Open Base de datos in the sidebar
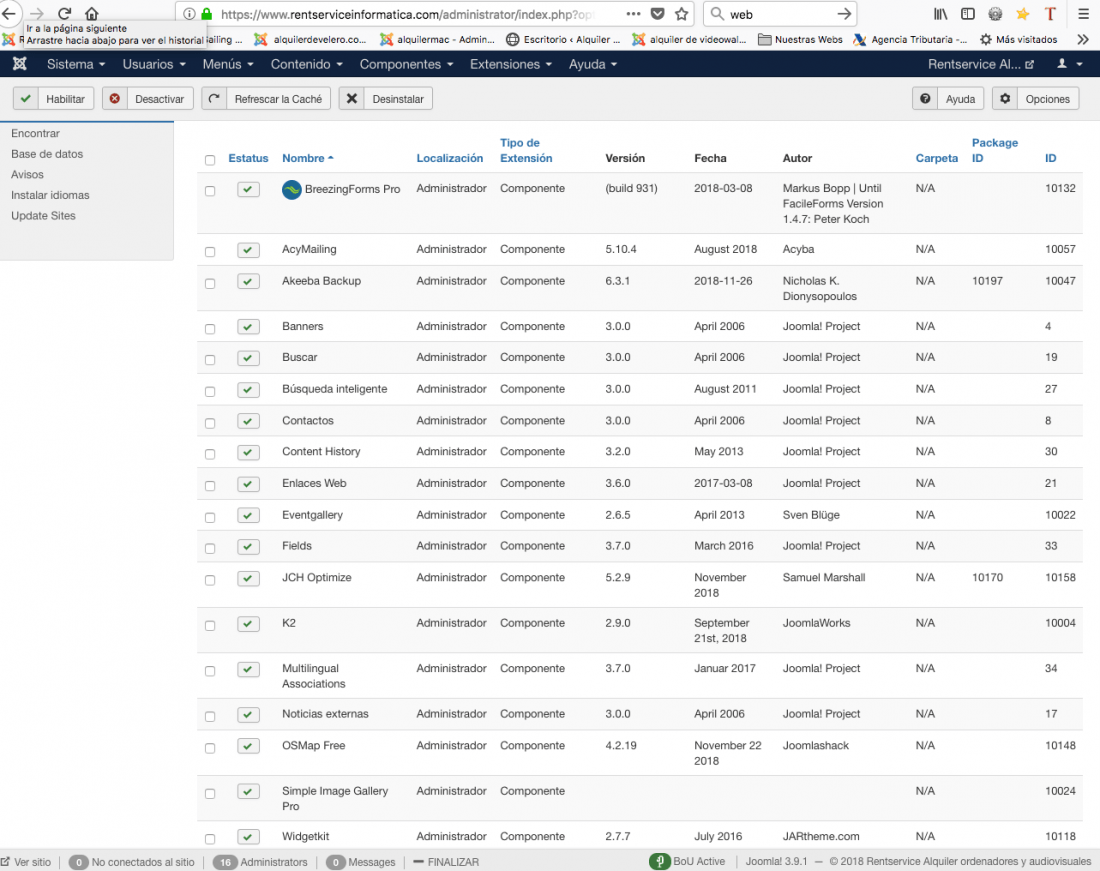The height and width of the screenshot is (871, 1100). click(47, 154)
